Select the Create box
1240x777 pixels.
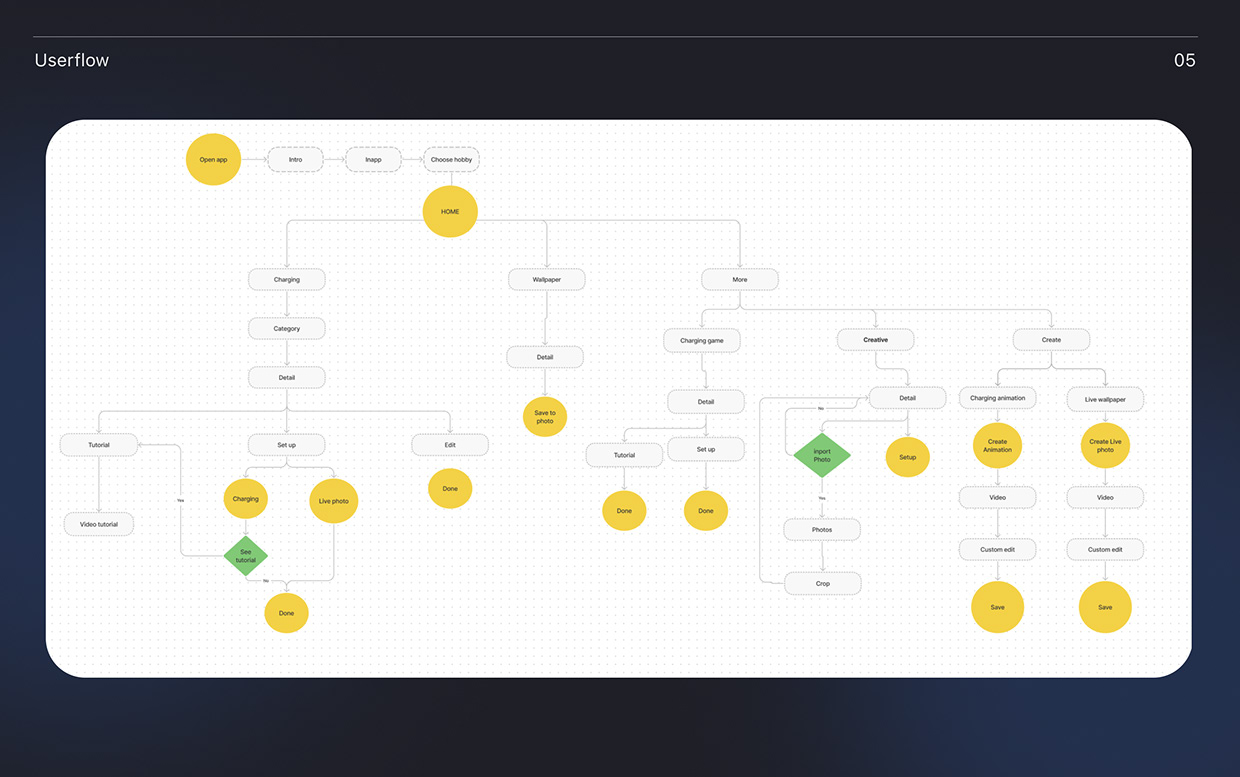coord(1052,340)
